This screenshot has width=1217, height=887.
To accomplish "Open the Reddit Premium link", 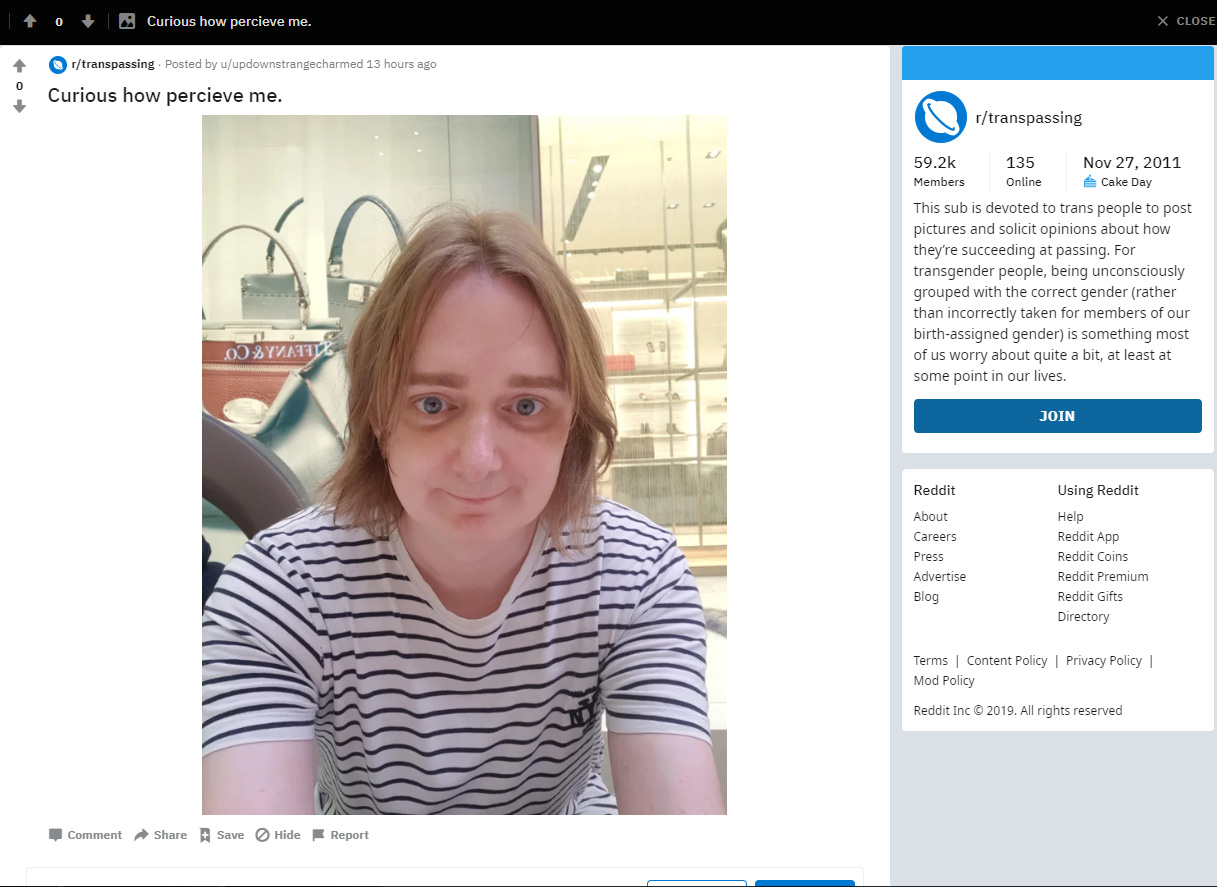I will coord(1103,577).
